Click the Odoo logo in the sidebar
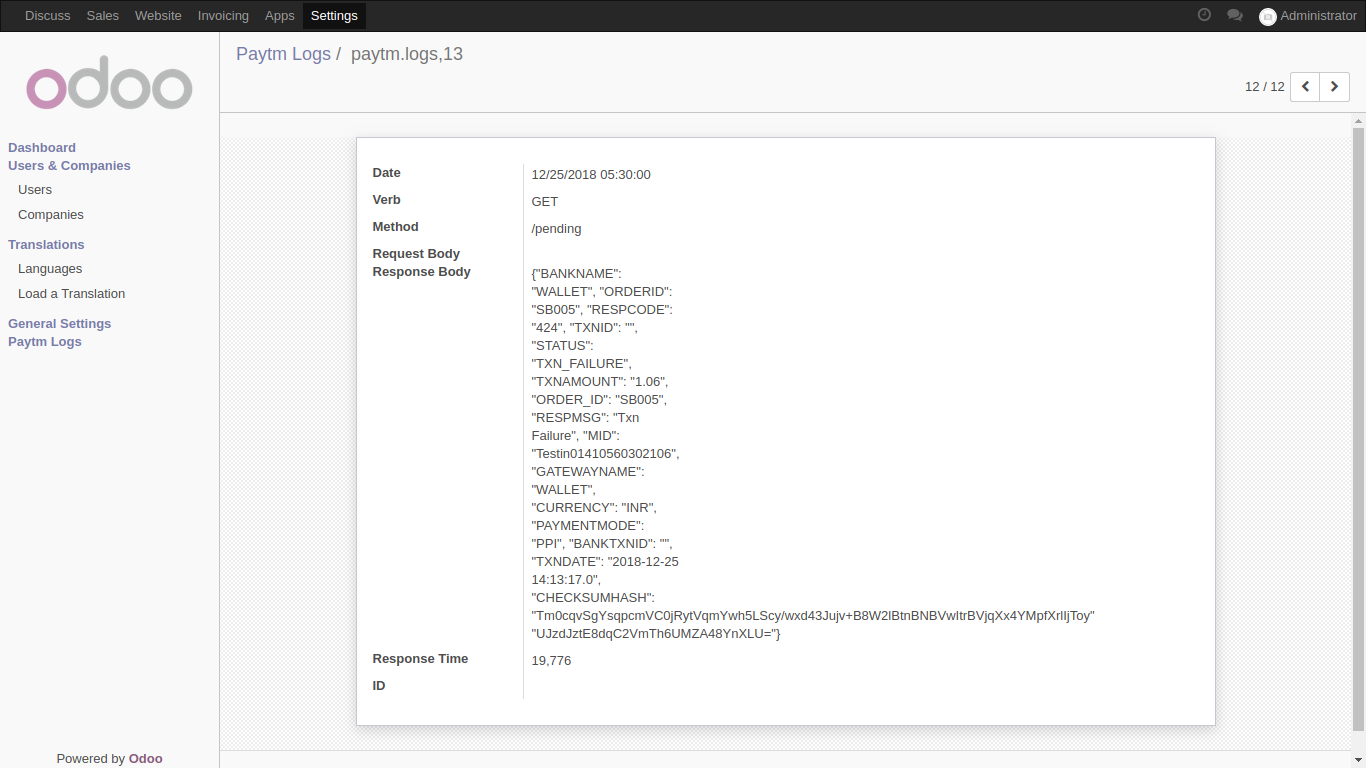This screenshot has width=1366, height=768. [x=108, y=84]
